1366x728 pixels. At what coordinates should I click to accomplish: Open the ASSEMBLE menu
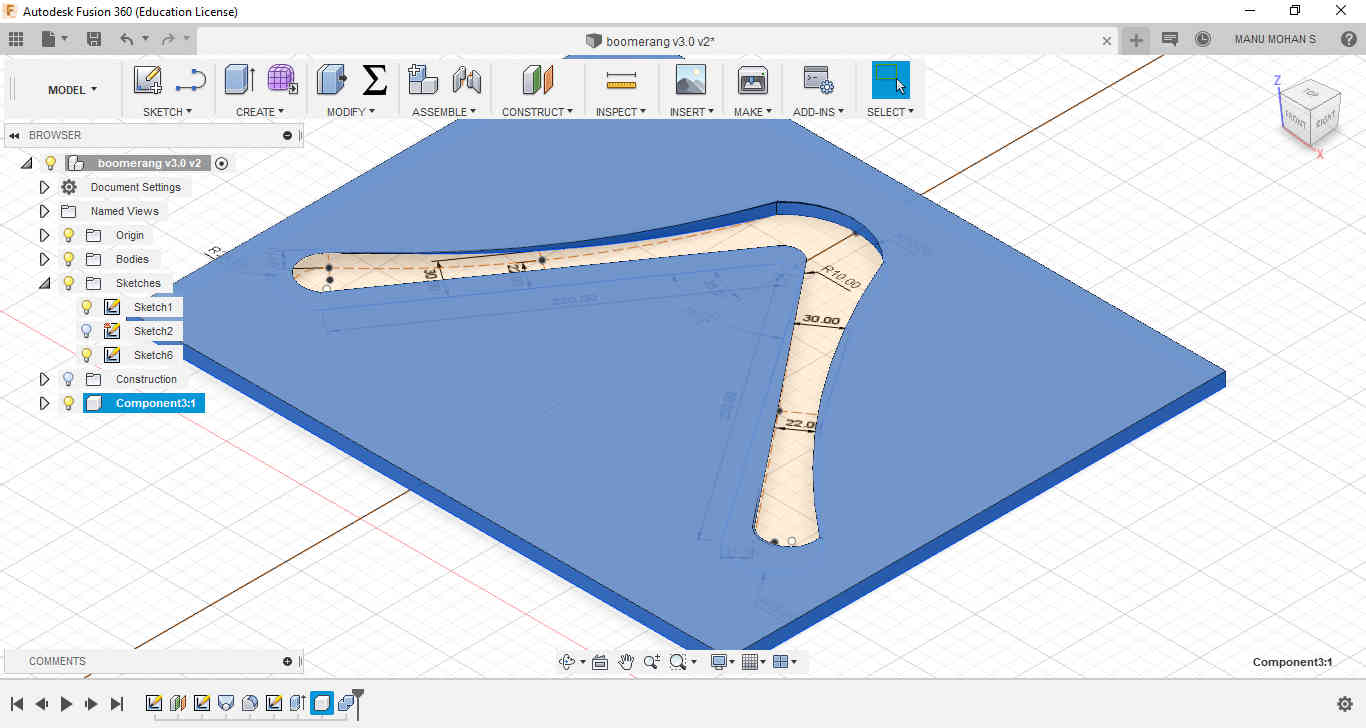(x=444, y=112)
